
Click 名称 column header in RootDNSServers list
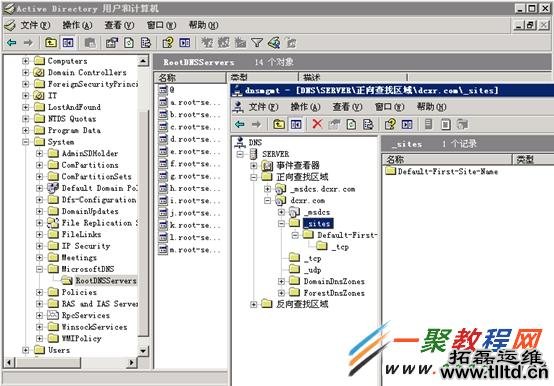click(190, 77)
